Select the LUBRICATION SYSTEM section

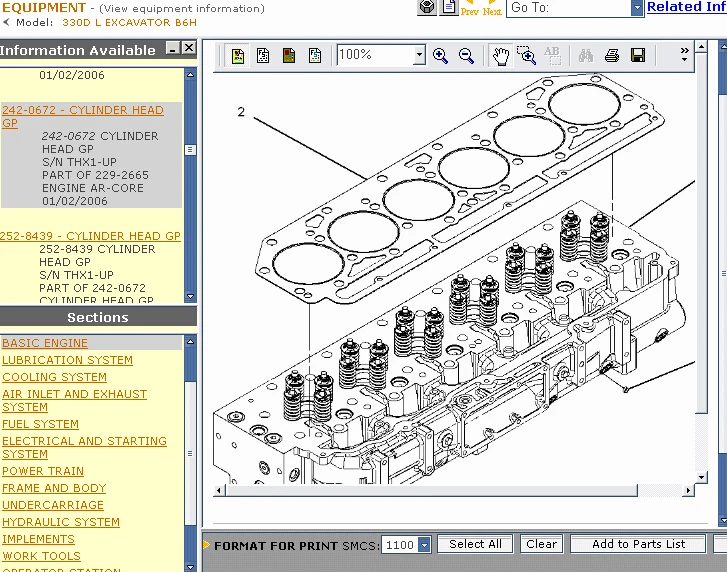coord(67,360)
